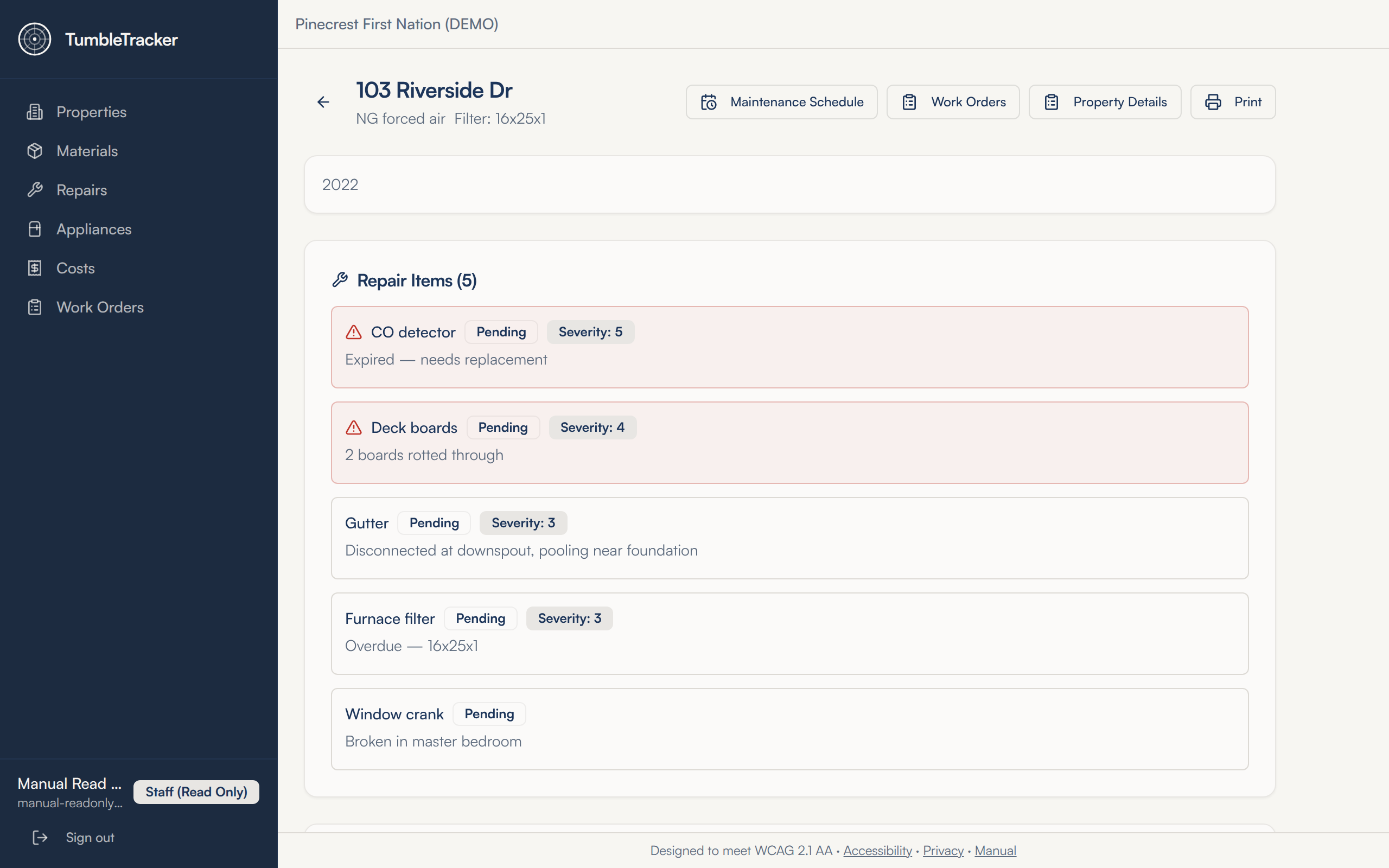Click the warning triangle on CO detector
This screenshot has width=1389, height=868.
click(x=354, y=333)
